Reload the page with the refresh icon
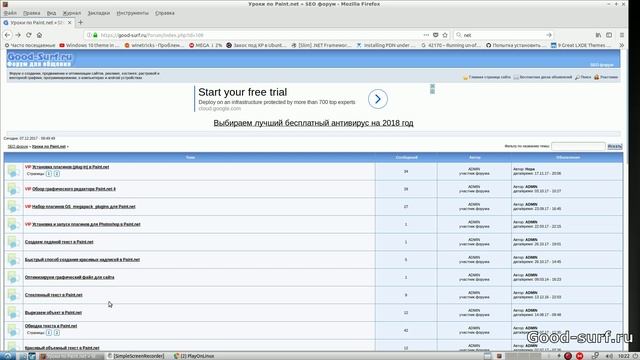Viewport: 640px width, 360px height. pyautogui.click(x=29, y=35)
